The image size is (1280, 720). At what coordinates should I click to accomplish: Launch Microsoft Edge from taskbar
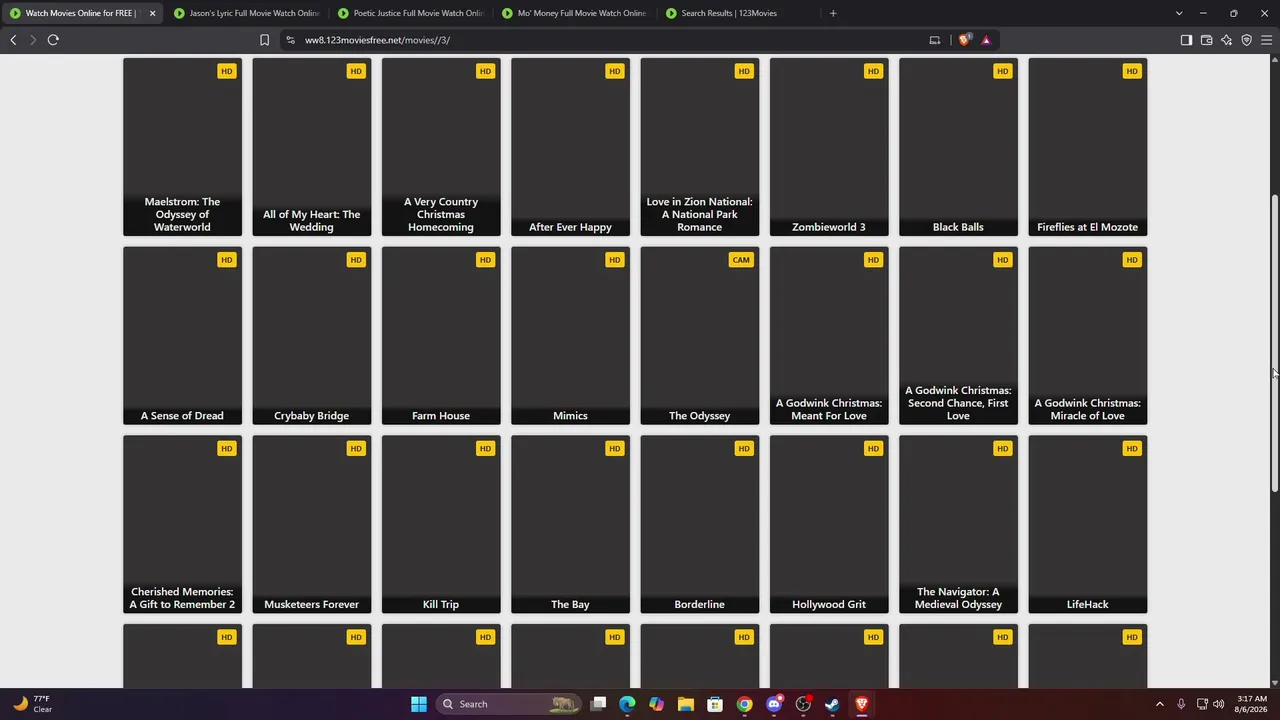coord(627,704)
